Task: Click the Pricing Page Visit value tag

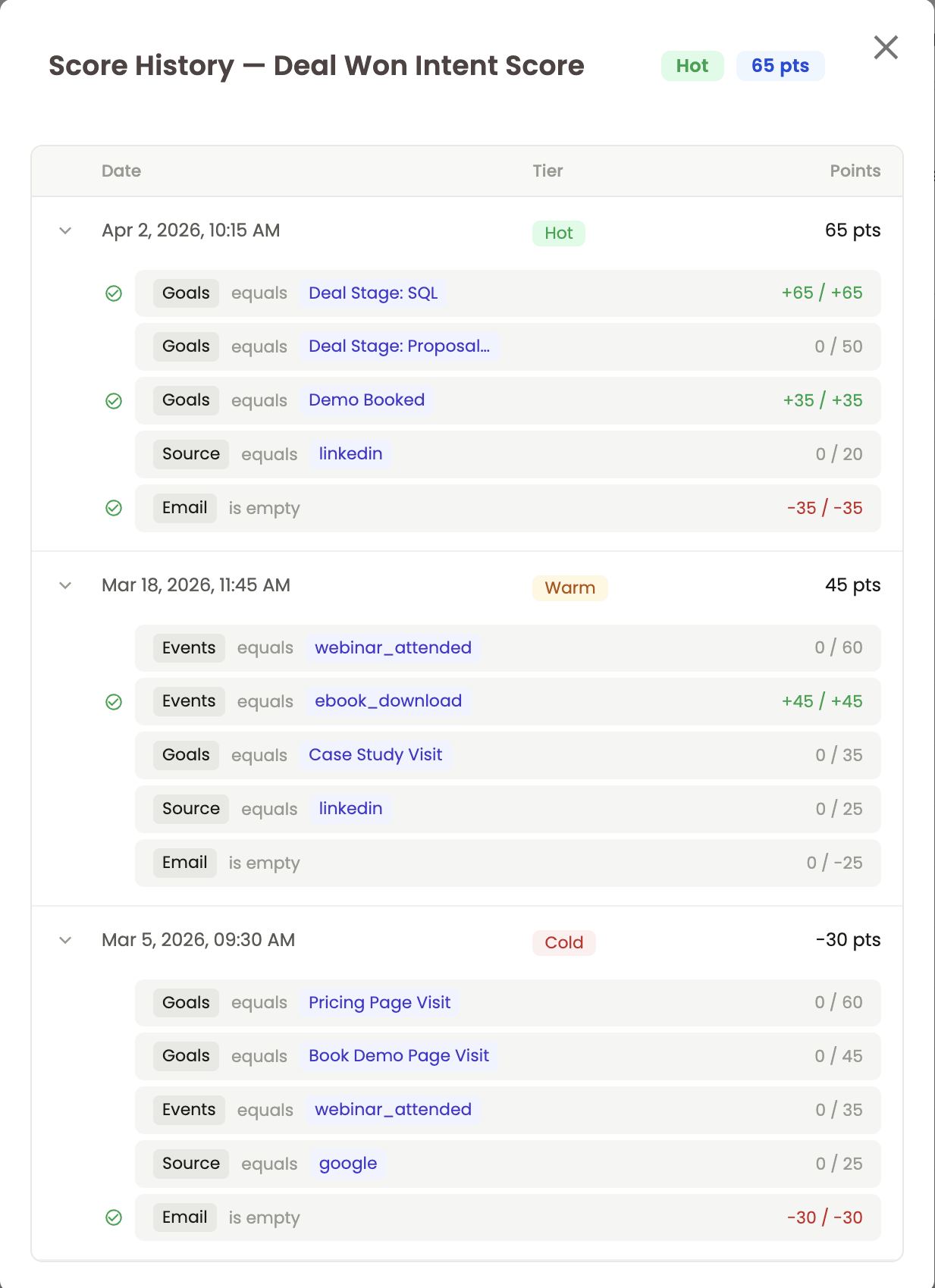Action: pyautogui.click(x=379, y=1002)
